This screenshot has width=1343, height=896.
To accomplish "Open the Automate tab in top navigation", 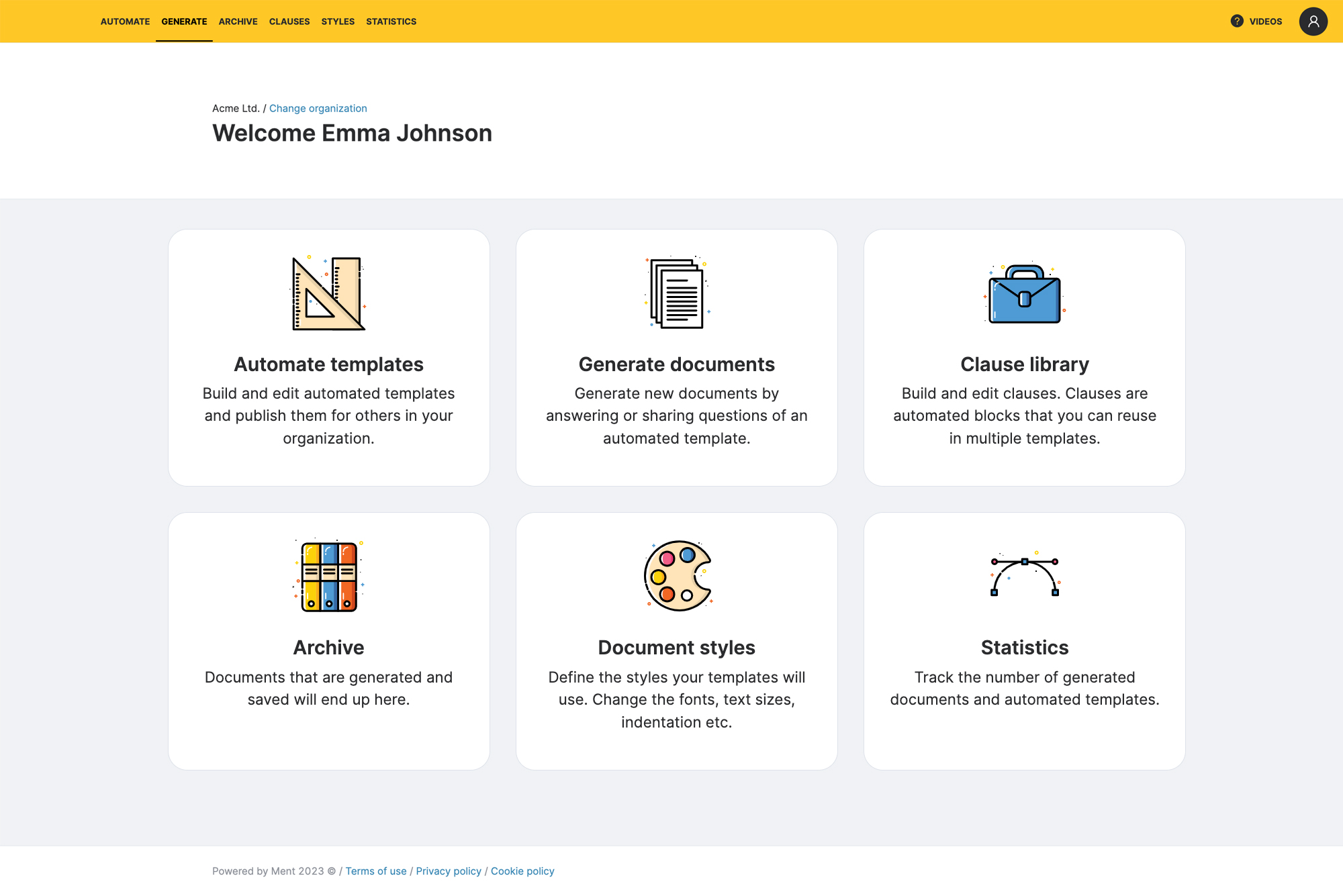I will [x=125, y=21].
